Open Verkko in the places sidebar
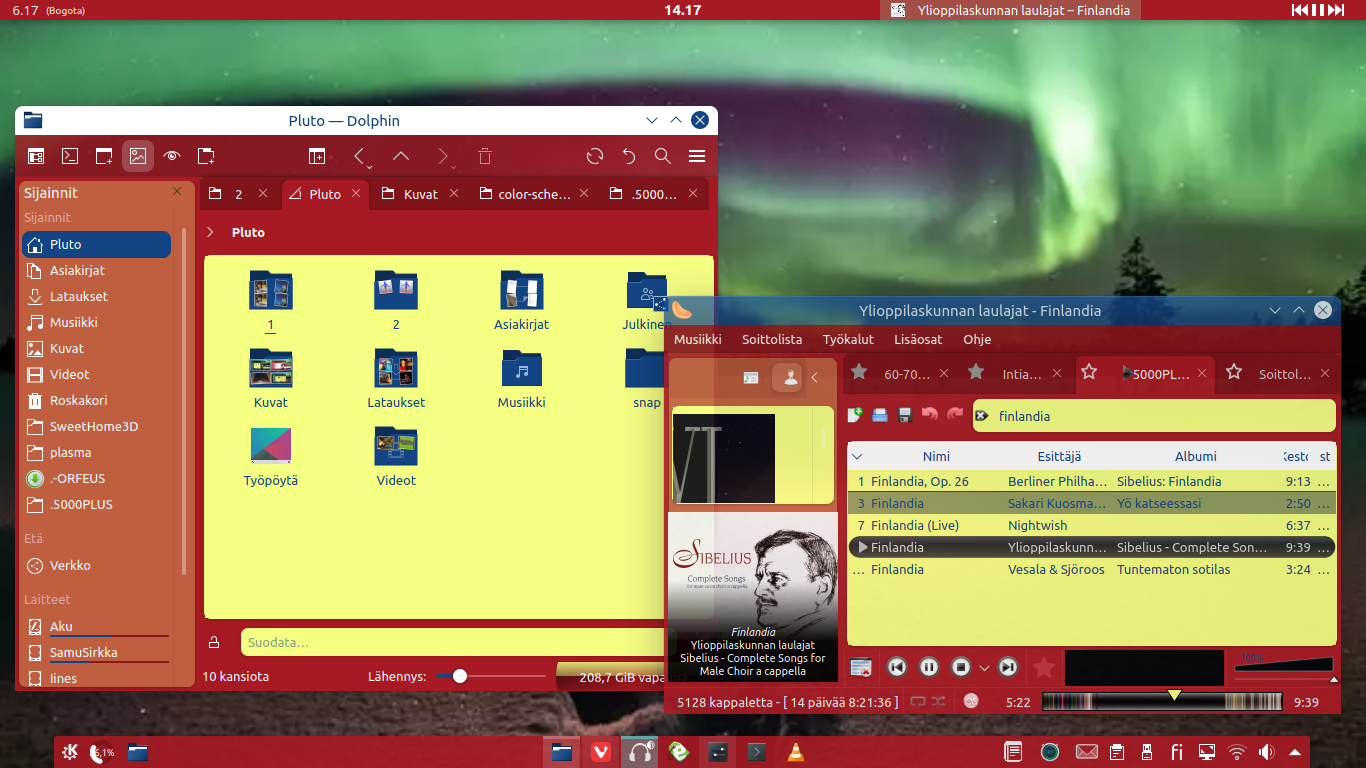Screen dimensions: 1366x768 [x=97, y=565]
